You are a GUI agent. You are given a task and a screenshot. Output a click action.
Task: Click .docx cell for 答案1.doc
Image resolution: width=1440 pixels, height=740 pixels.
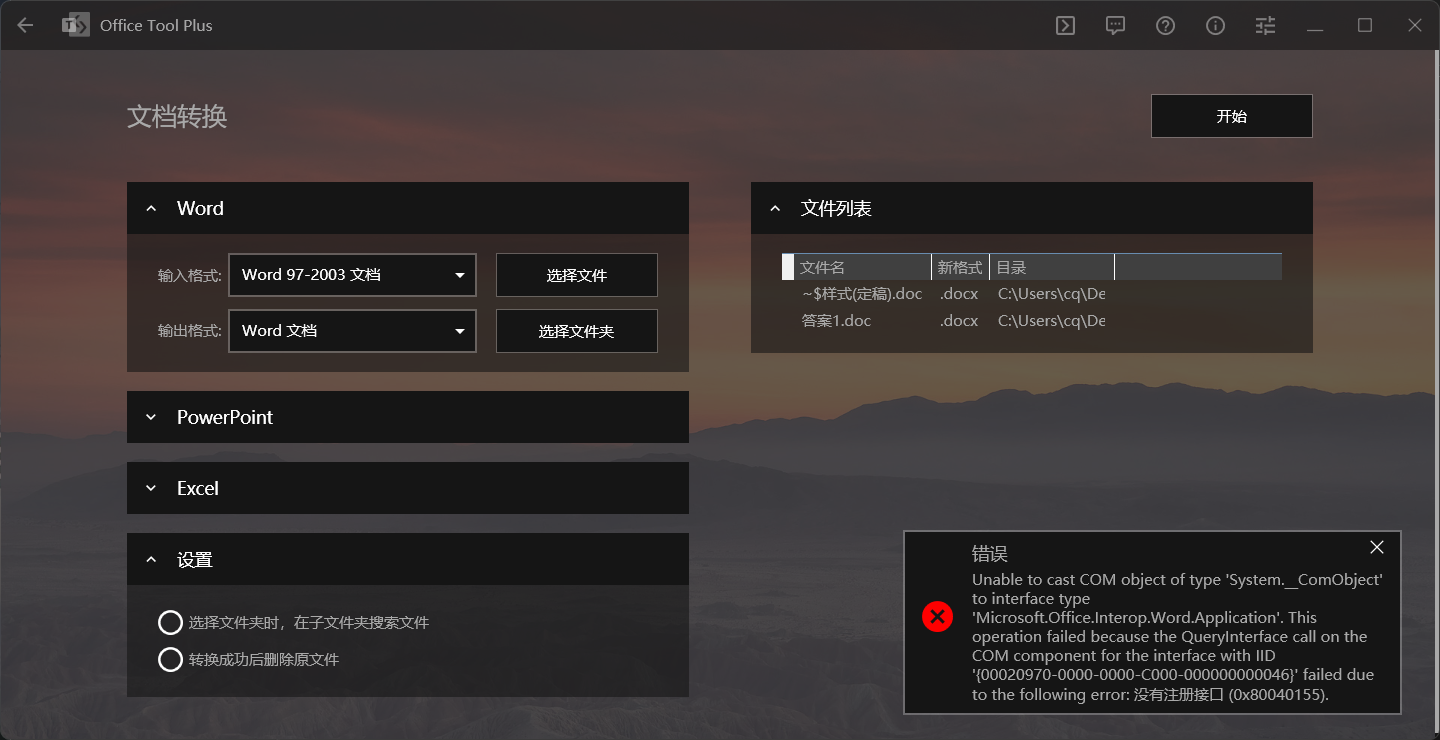tap(959, 321)
